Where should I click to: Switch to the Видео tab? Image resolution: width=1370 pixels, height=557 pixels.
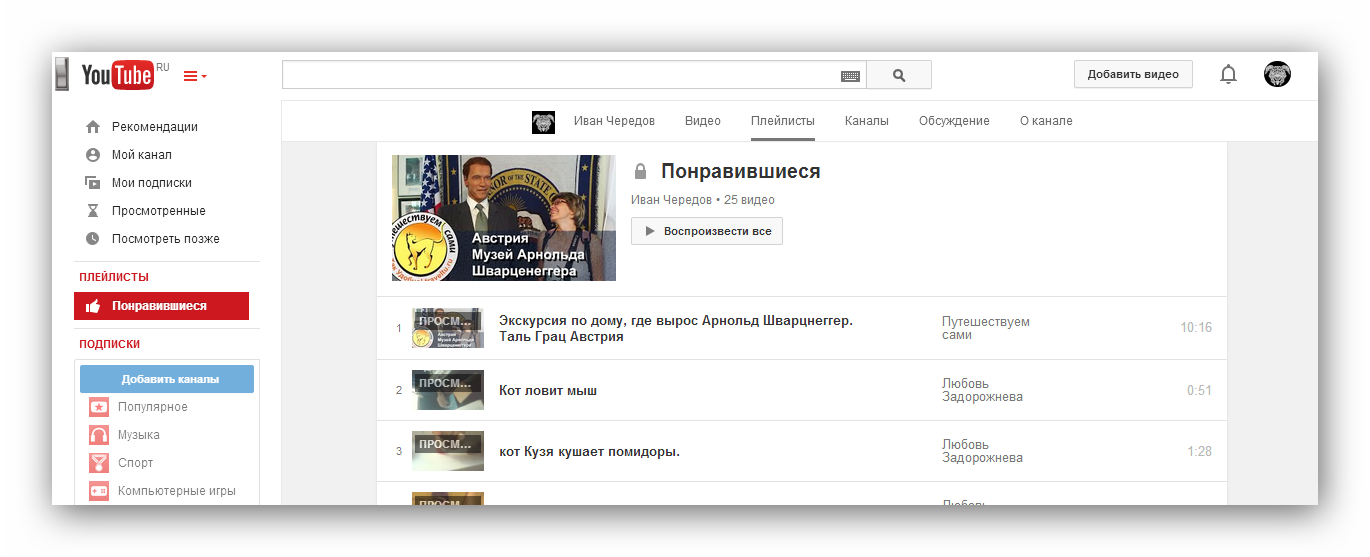click(703, 121)
